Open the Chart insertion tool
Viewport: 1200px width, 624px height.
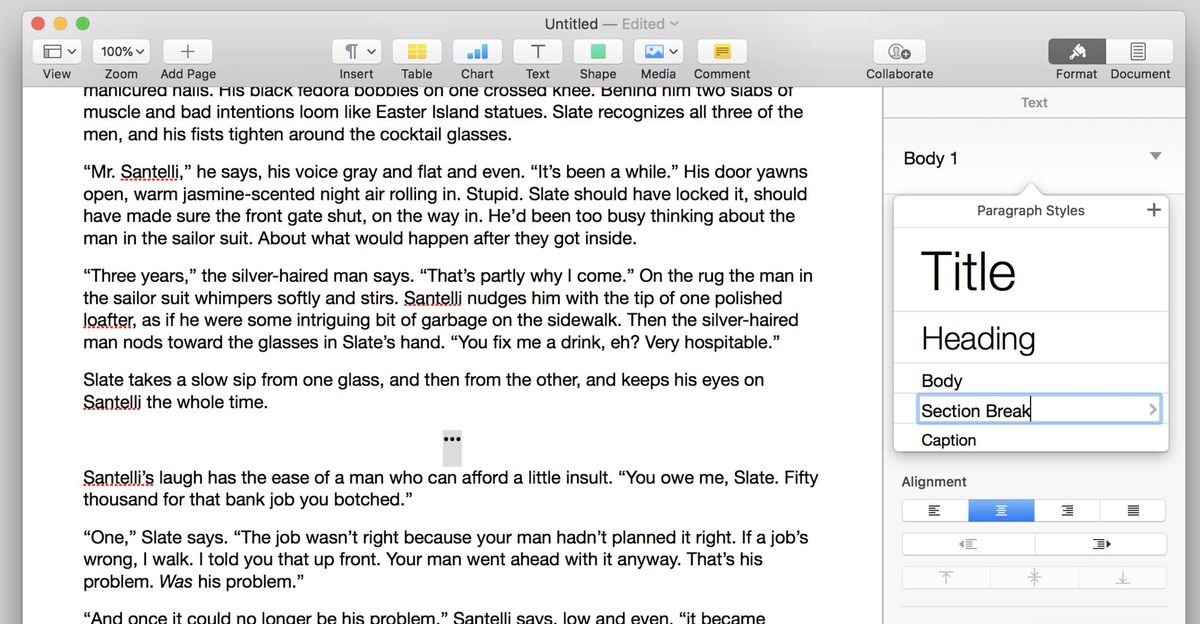tap(477, 52)
